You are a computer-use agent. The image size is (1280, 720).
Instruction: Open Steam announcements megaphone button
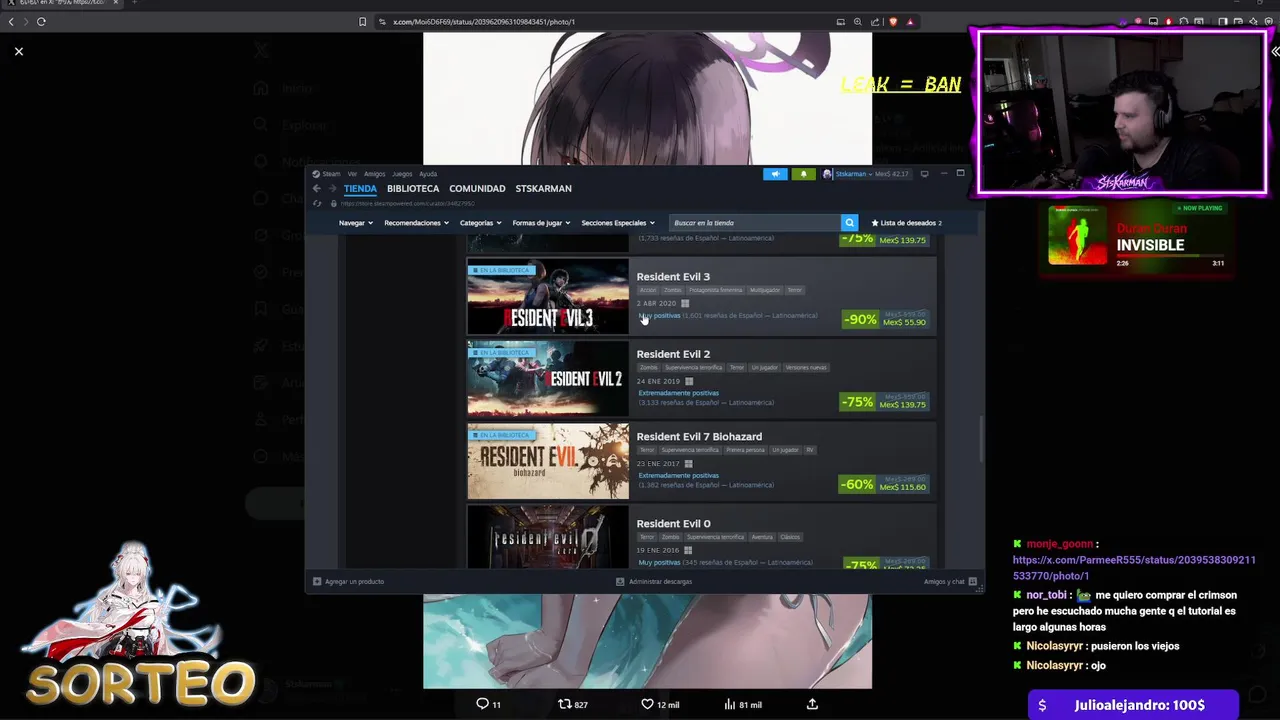[x=775, y=174]
